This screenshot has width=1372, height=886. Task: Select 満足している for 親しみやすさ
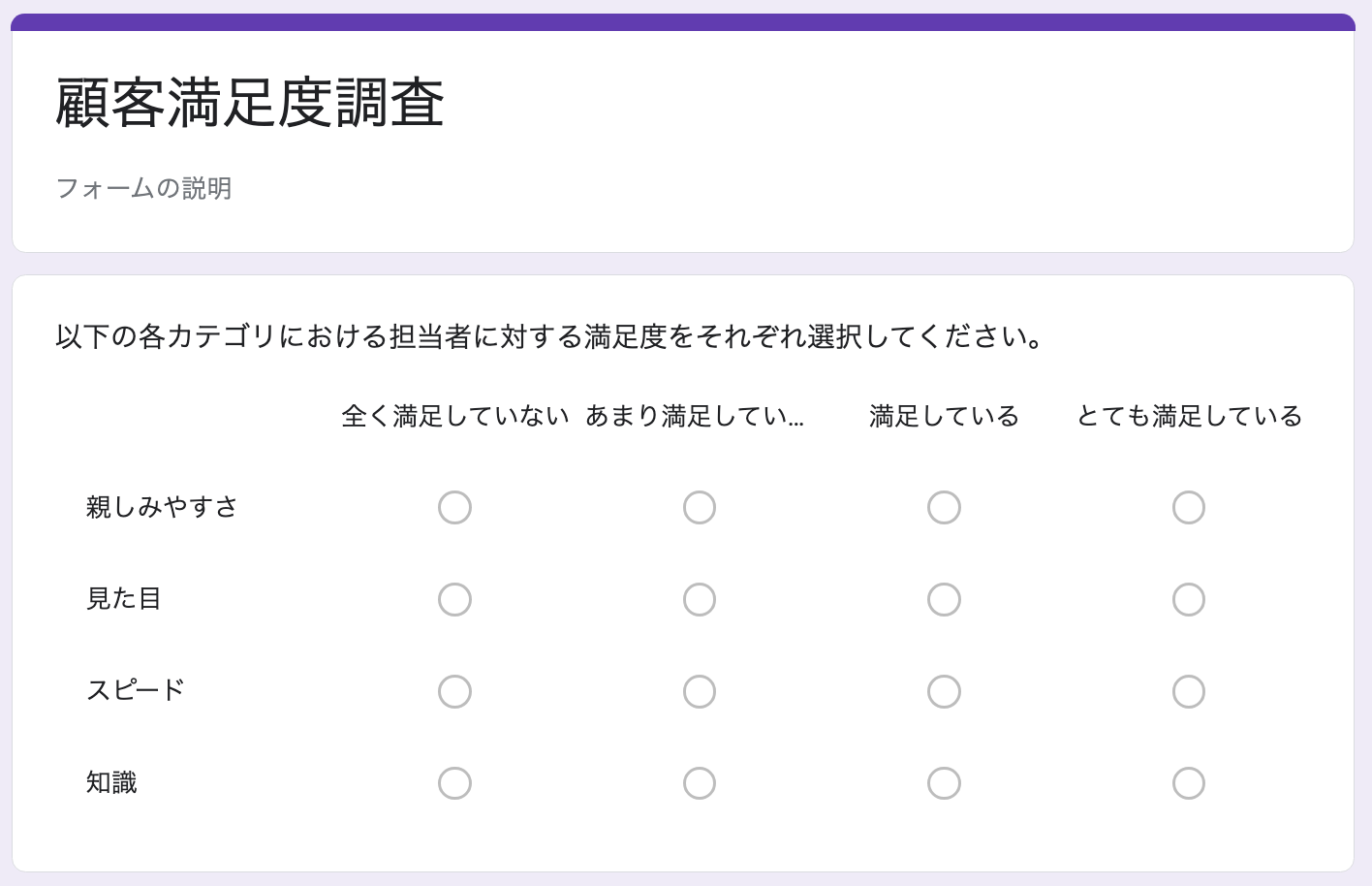[944, 507]
